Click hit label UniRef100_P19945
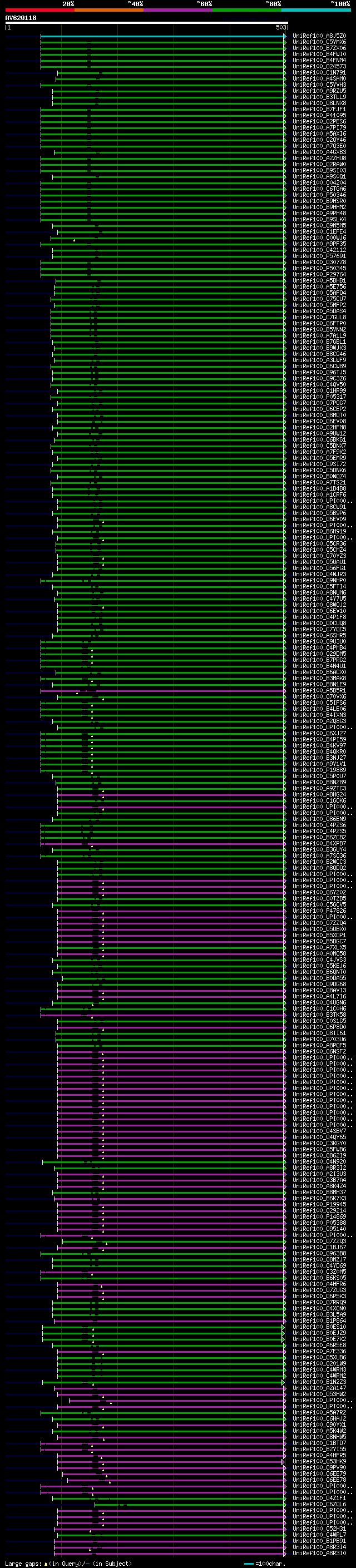The height and width of the screenshot is (1568, 356). click(319, 1205)
